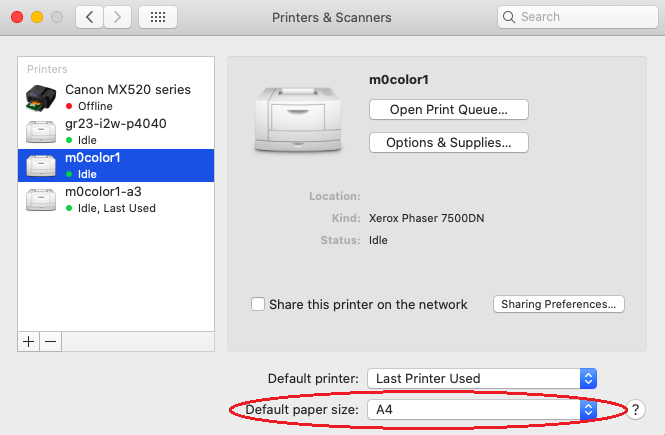Open Sharing Preferences button

pos(559,304)
